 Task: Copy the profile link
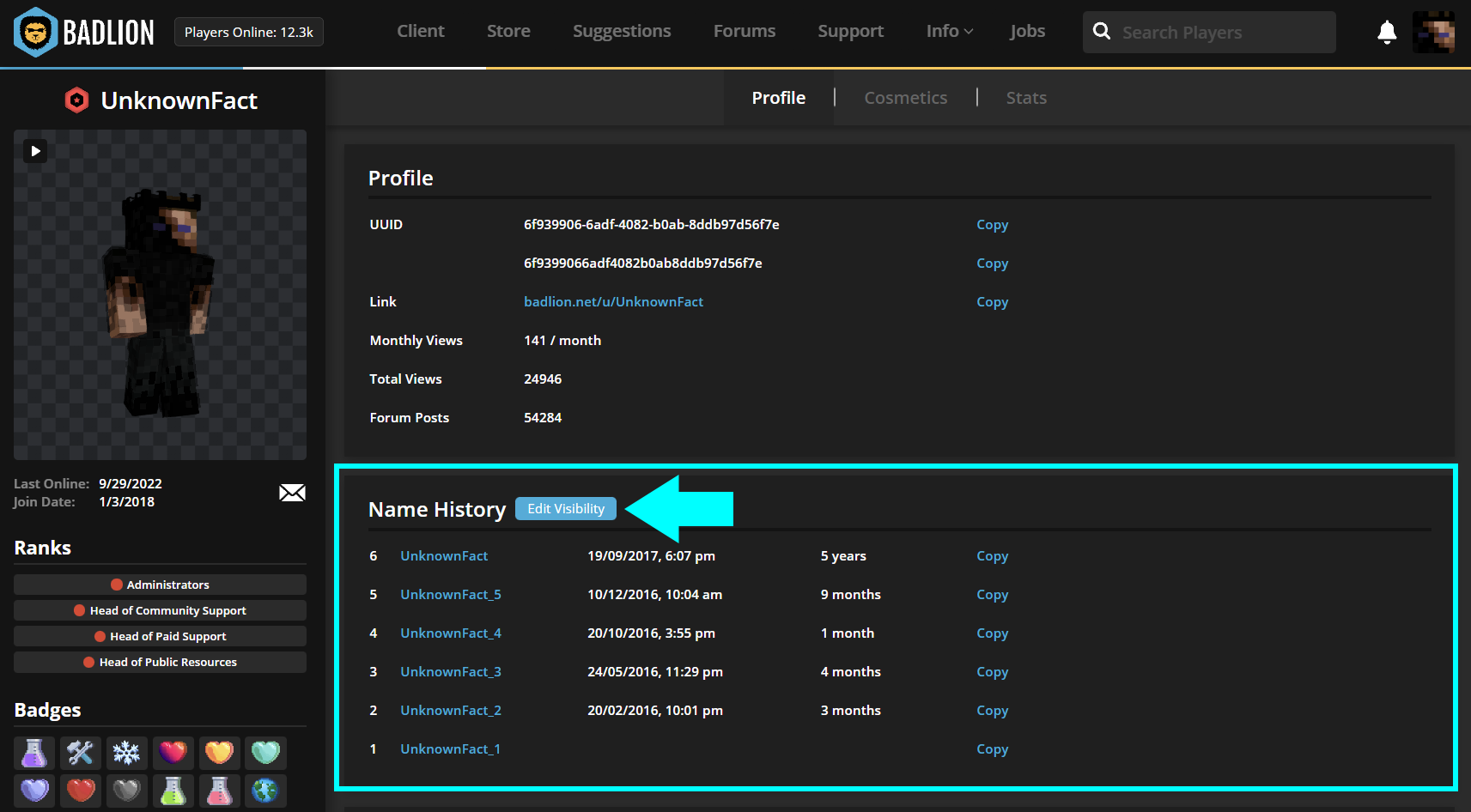click(x=992, y=302)
